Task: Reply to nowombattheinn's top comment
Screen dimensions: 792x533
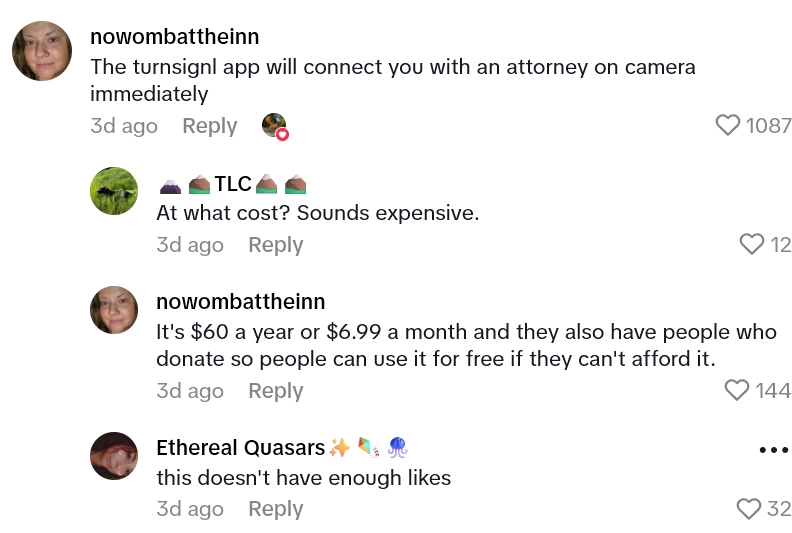Action: coord(209,126)
